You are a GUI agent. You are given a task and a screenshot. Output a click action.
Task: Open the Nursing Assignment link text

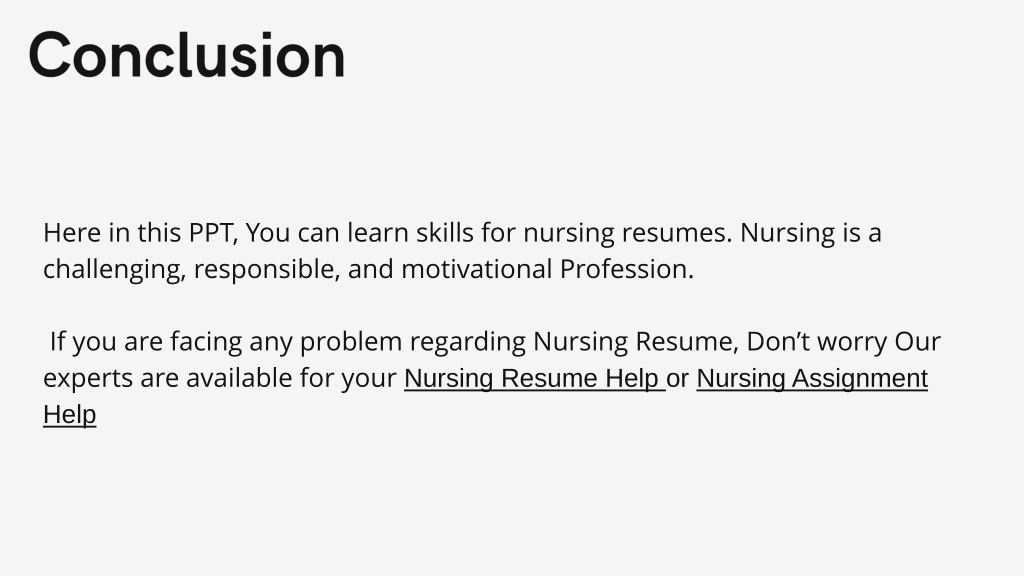(812, 379)
